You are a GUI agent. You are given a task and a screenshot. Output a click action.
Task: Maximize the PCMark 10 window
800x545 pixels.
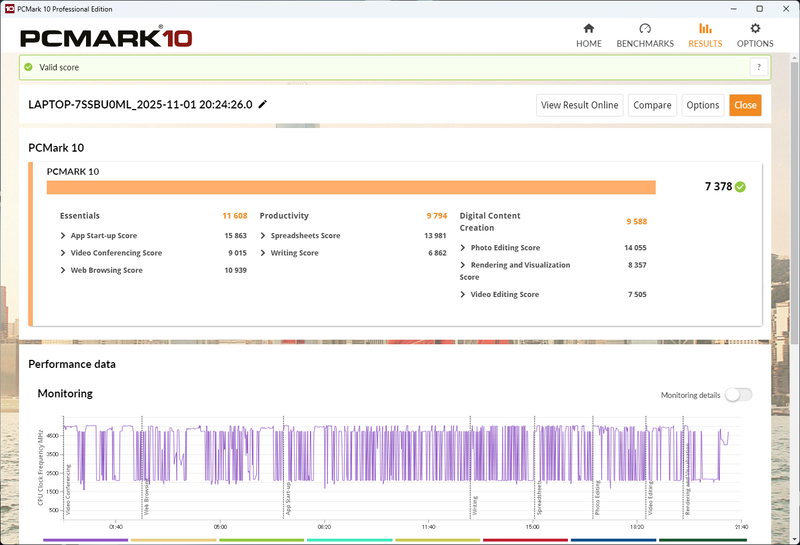pos(760,9)
